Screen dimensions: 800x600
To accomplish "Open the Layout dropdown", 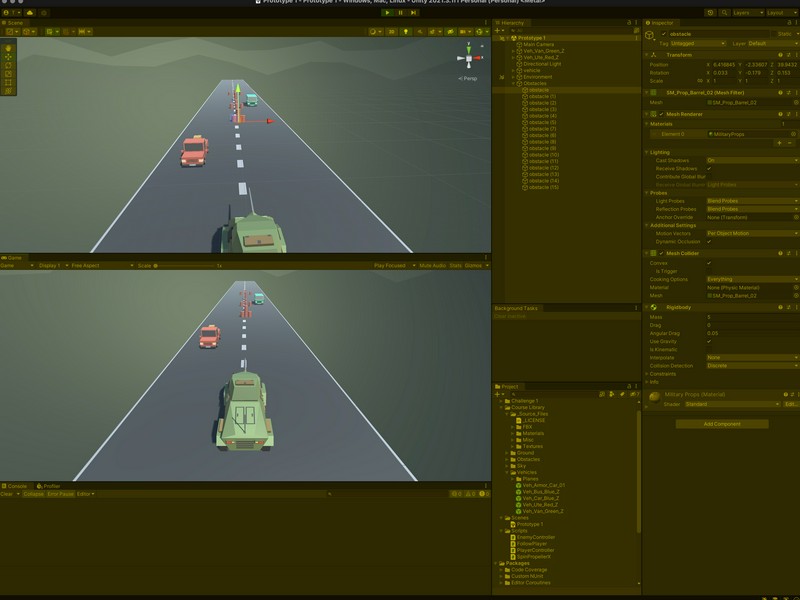I will (x=782, y=12).
